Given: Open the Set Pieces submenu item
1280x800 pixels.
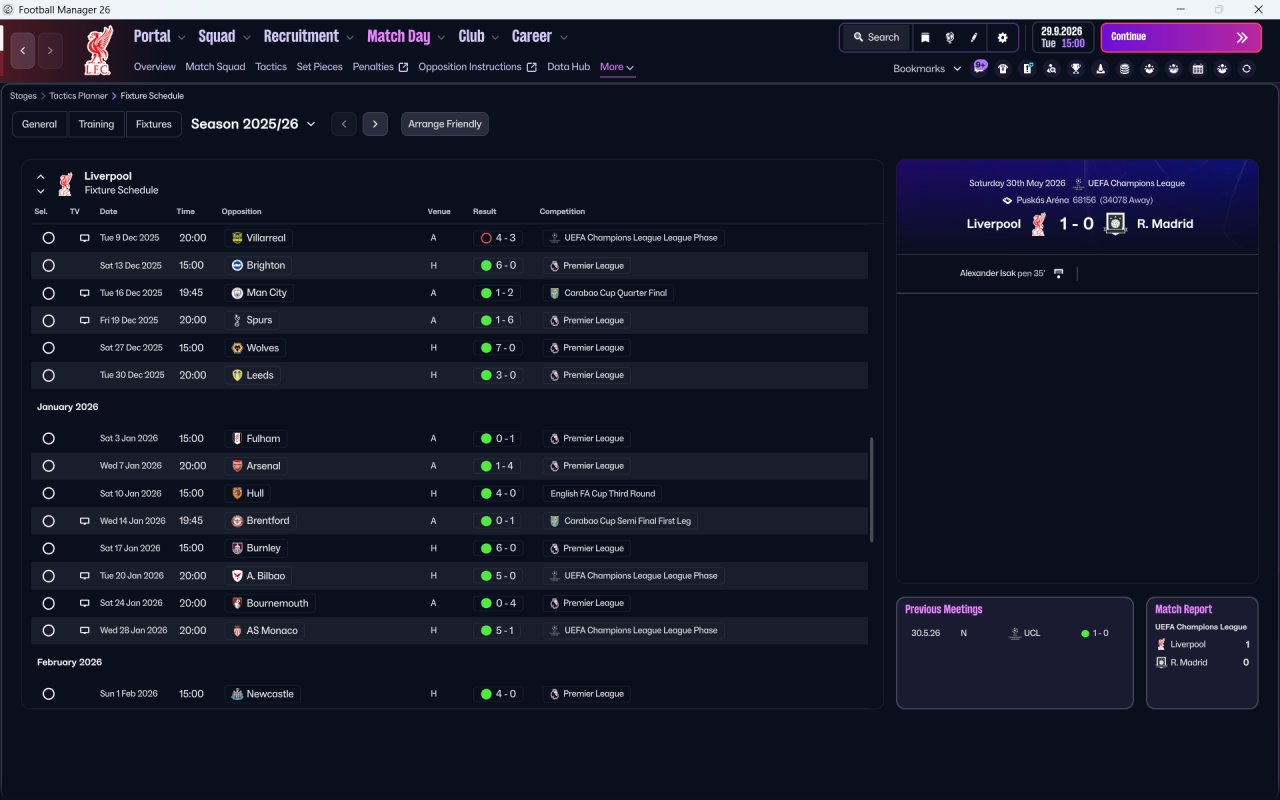Looking at the screenshot, I should tap(319, 67).
